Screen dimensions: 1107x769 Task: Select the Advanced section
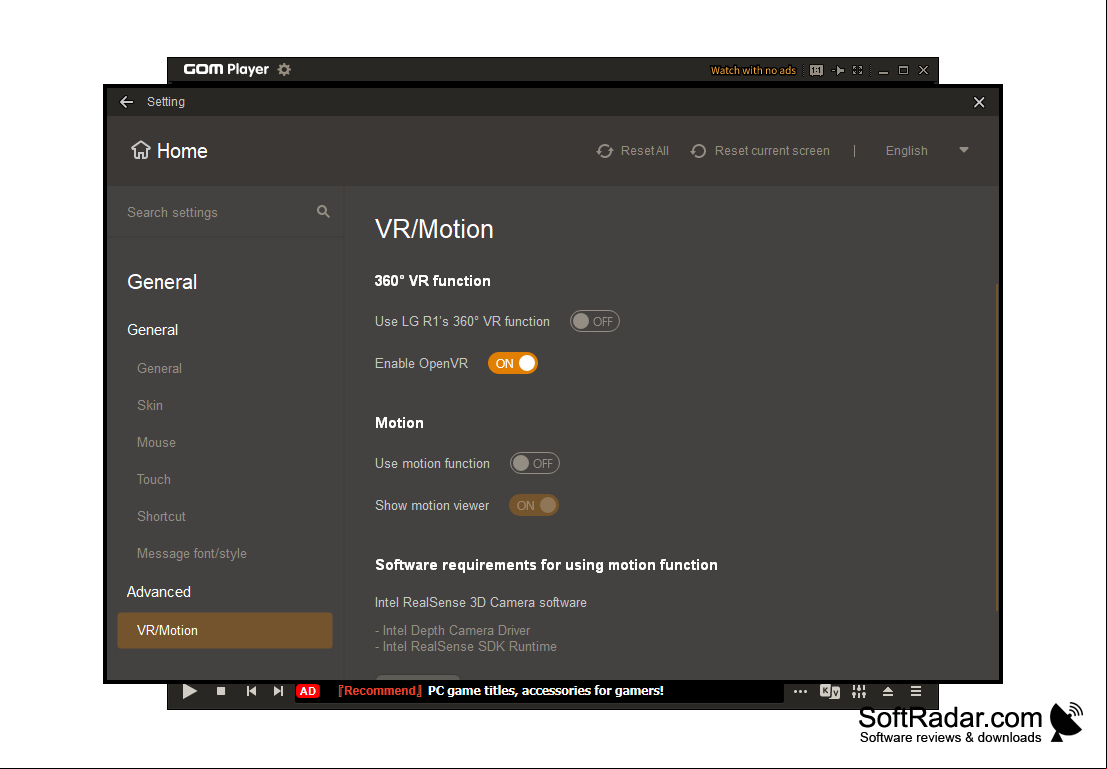point(158,592)
